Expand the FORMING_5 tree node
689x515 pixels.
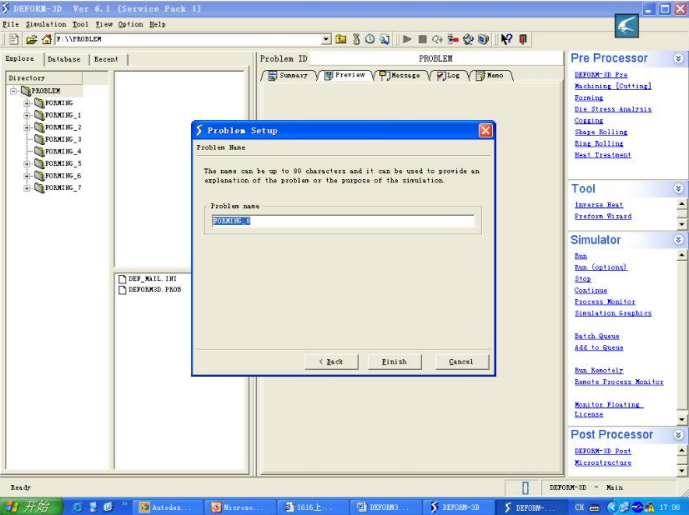click(x=27, y=163)
